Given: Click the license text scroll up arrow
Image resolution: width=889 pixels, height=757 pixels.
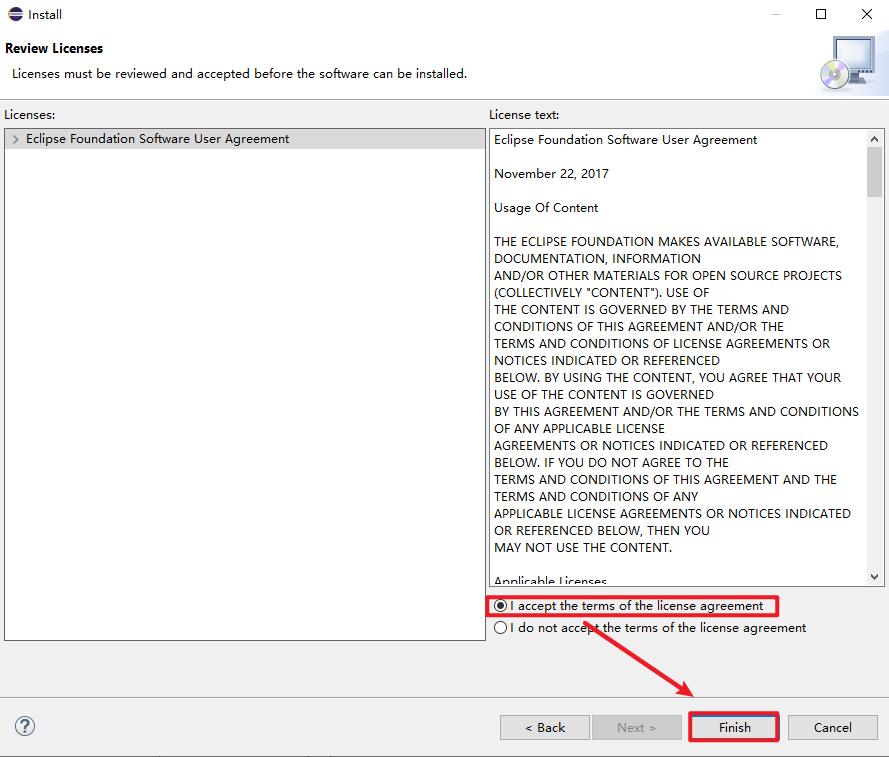Looking at the screenshot, I should click(x=875, y=138).
